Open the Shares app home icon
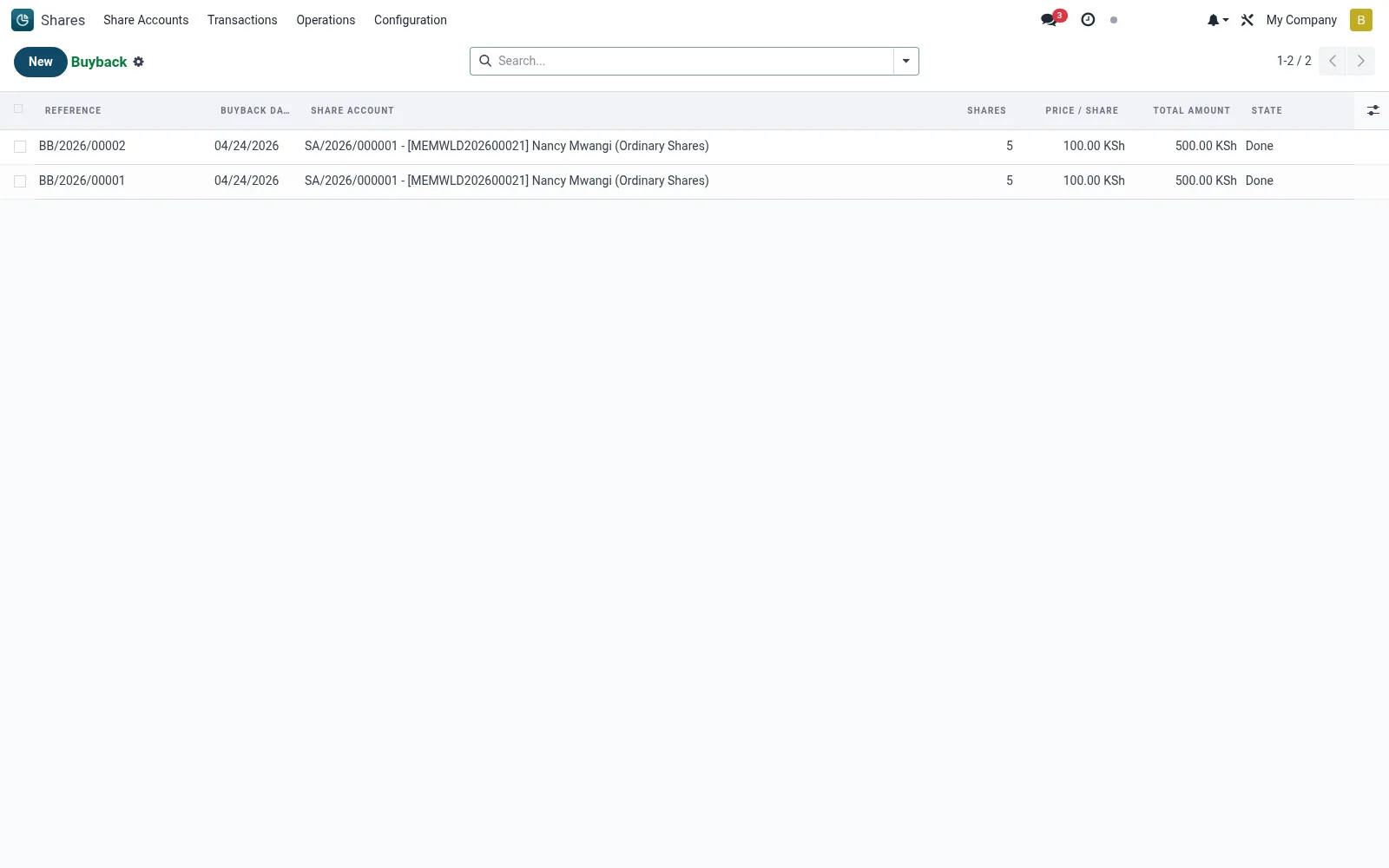 click(23, 20)
